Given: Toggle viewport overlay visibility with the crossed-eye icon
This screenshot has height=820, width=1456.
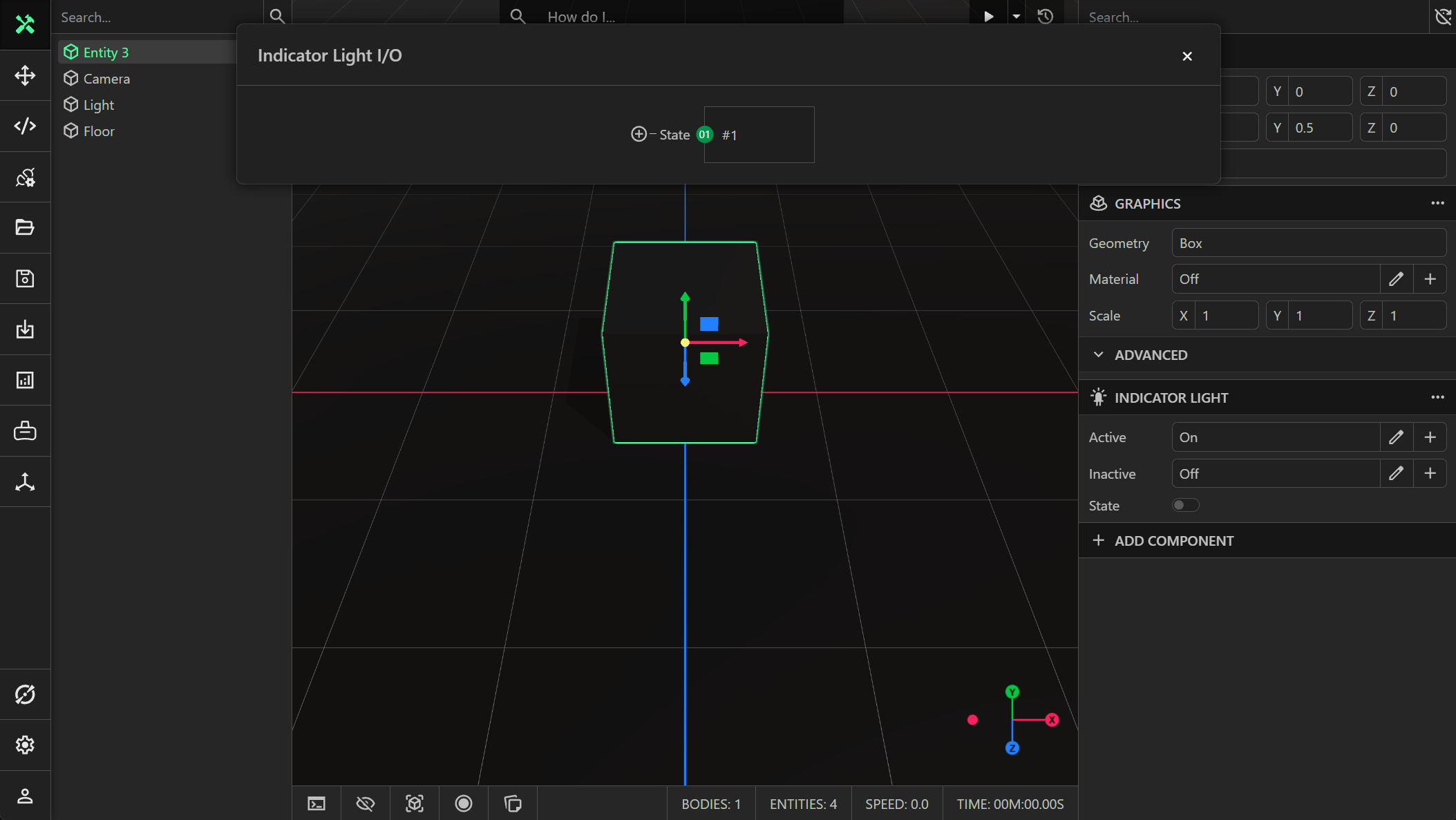Looking at the screenshot, I should (366, 803).
